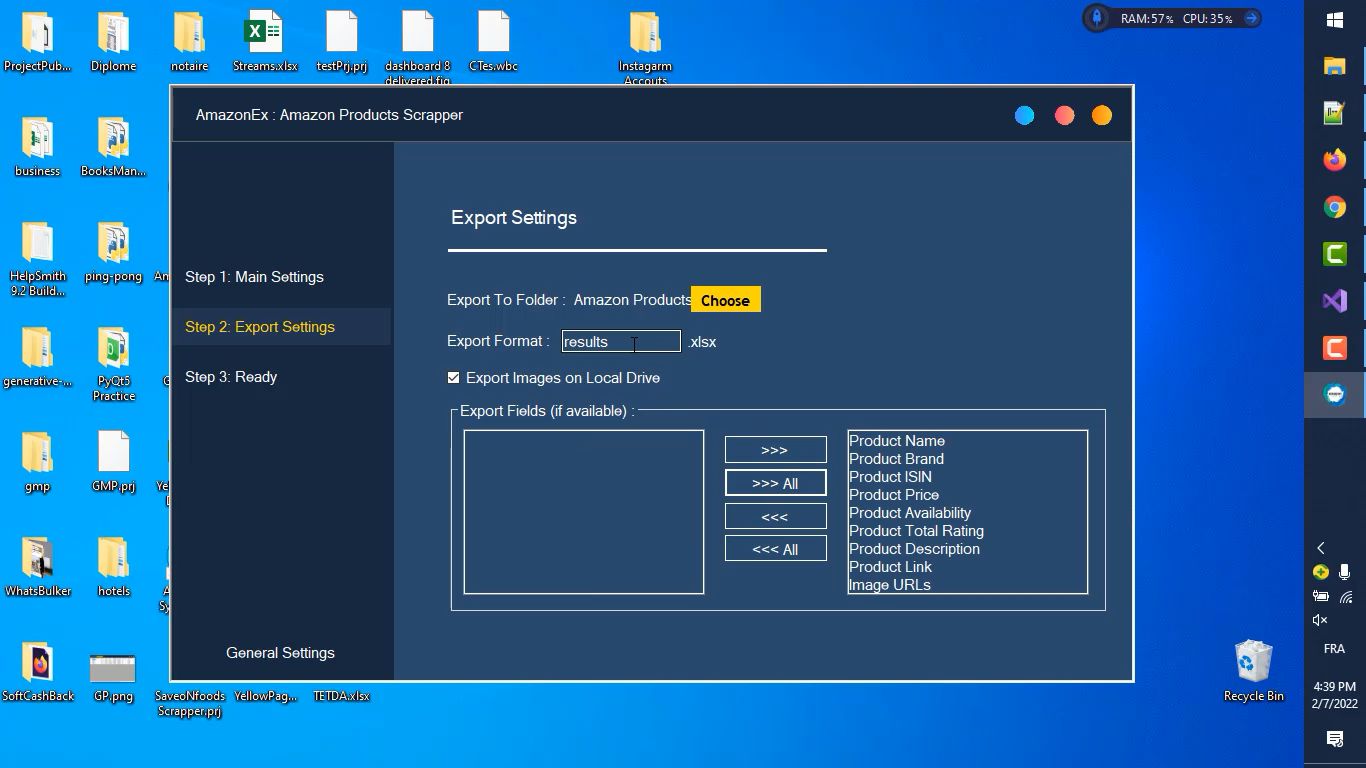Click the results file name input field
Viewport: 1366px width, 768px height.
coord(620,342)
